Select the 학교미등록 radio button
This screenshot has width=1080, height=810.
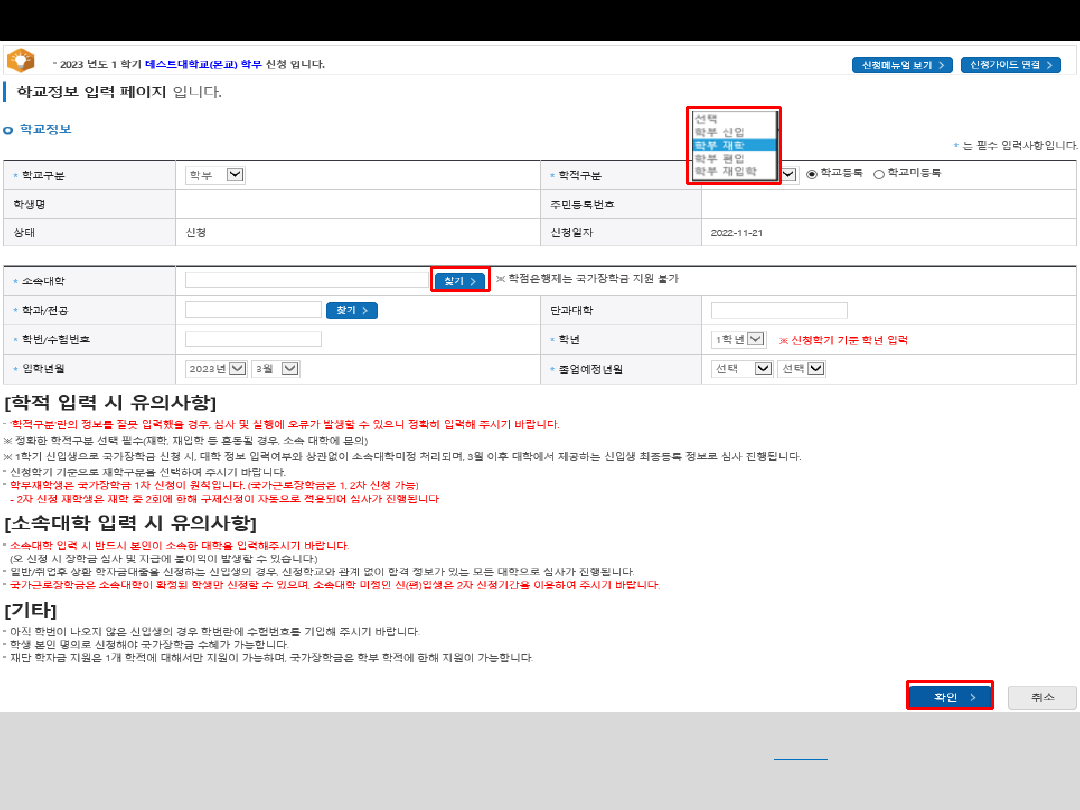coord(879,174)
